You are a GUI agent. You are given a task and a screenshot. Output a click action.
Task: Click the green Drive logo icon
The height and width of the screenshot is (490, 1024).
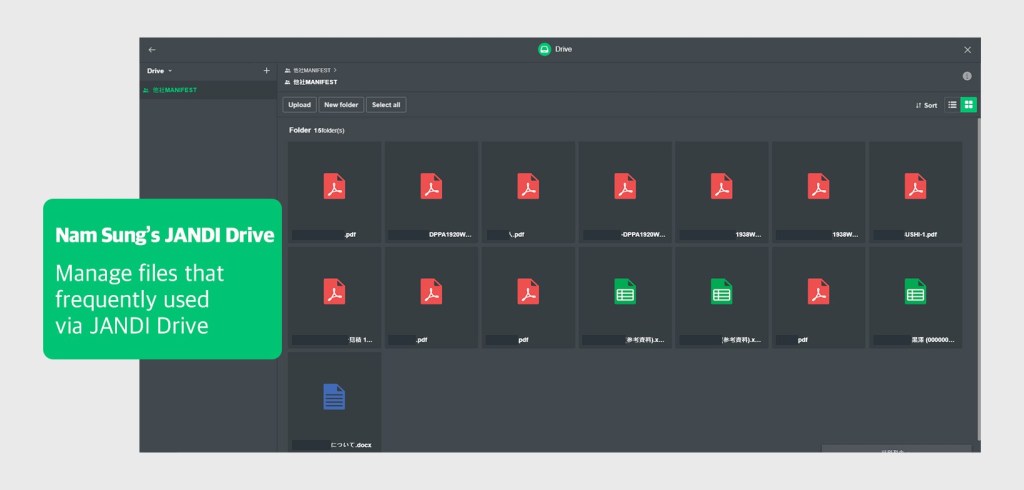coord(544,49)
